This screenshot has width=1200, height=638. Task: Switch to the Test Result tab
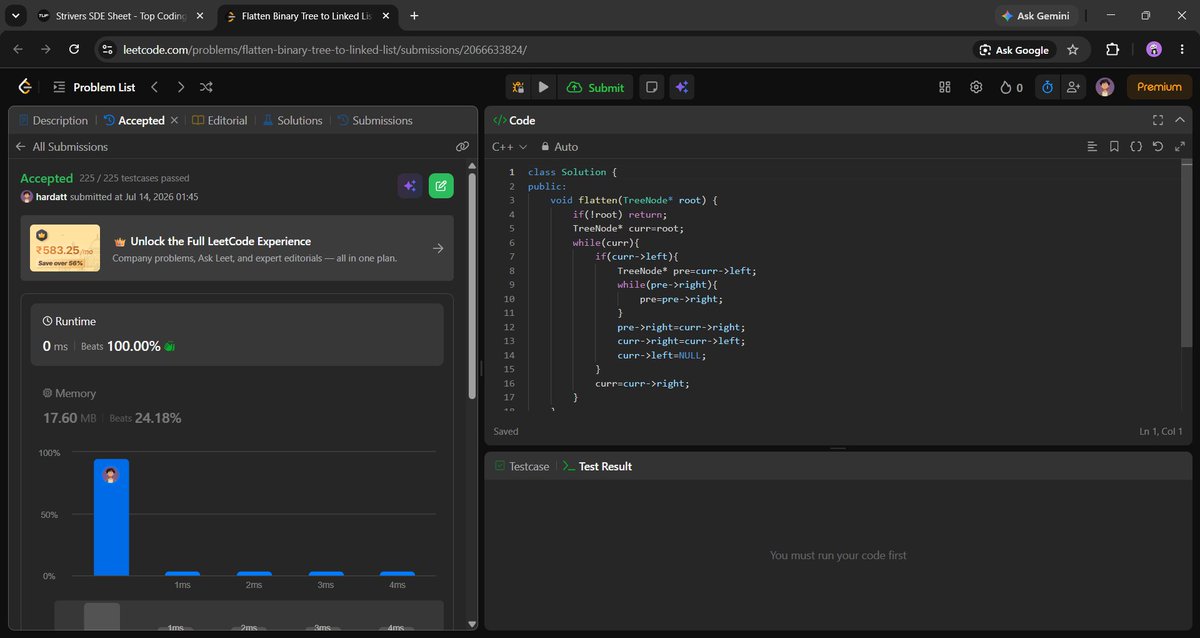point(597,466)
